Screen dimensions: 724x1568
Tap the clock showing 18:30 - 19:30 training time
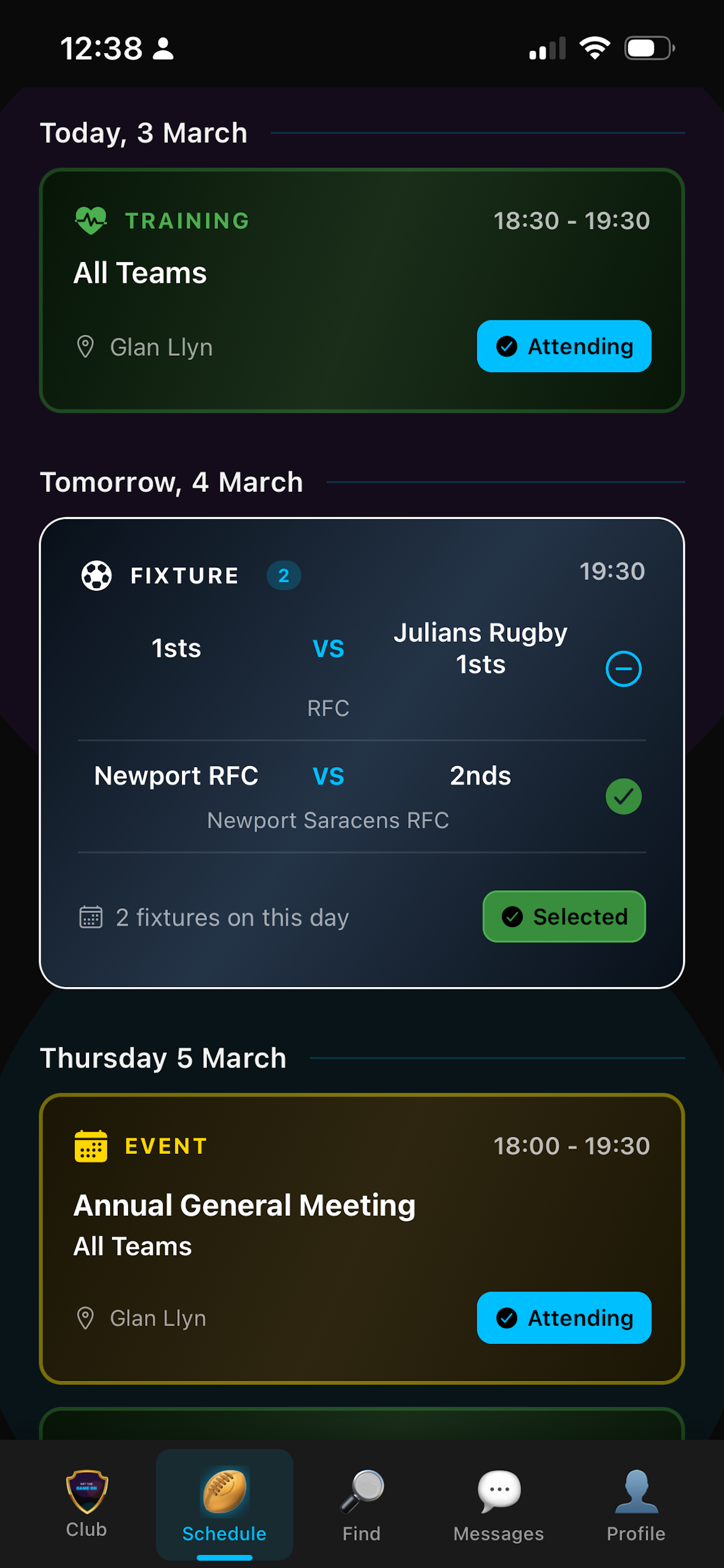click(x=571, y=220)
